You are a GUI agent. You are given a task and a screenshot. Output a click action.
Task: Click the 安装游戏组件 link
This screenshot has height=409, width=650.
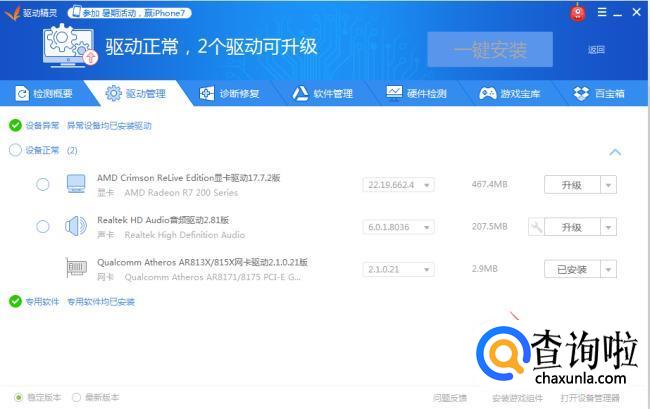coord(517,398)
